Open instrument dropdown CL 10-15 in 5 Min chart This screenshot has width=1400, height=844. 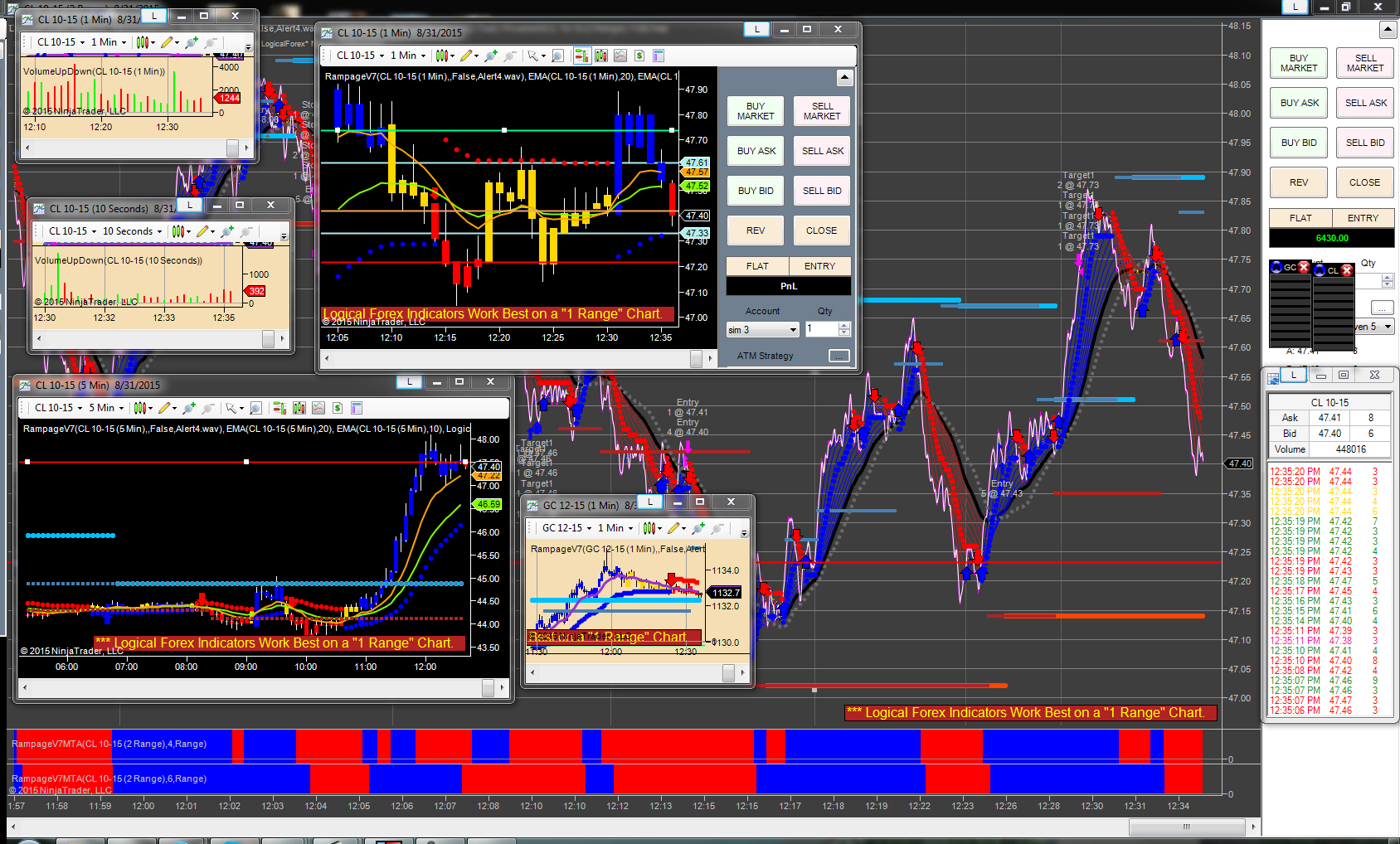tap(58, 408)
